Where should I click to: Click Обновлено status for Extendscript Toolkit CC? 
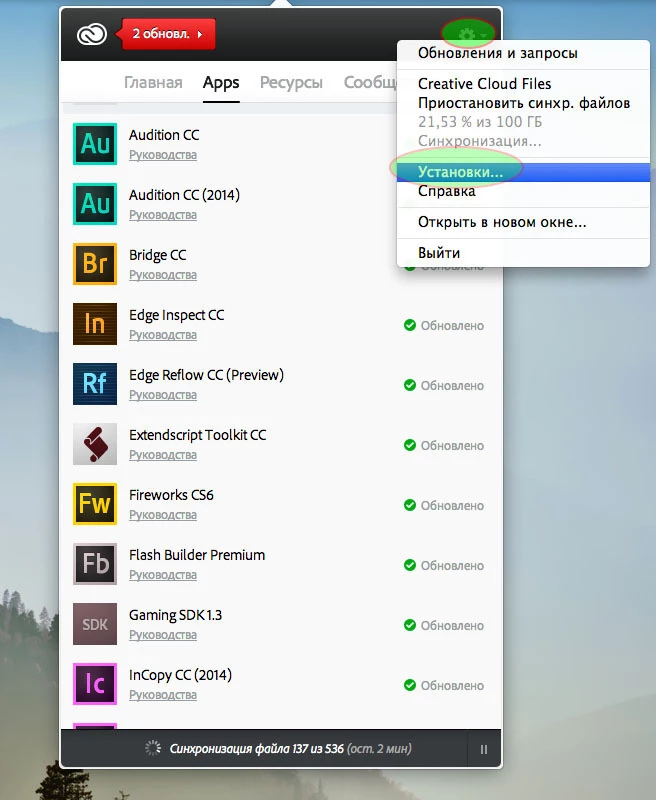[444, 445]
